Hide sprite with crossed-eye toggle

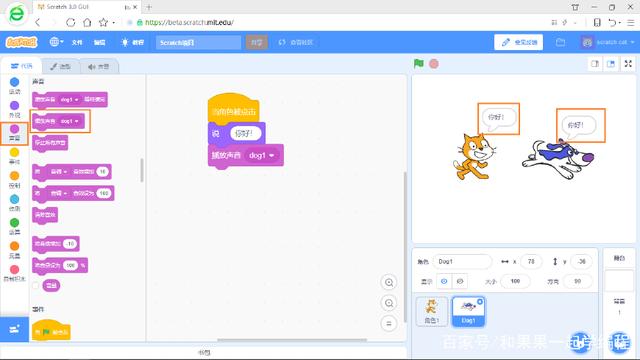click(460, 281)
